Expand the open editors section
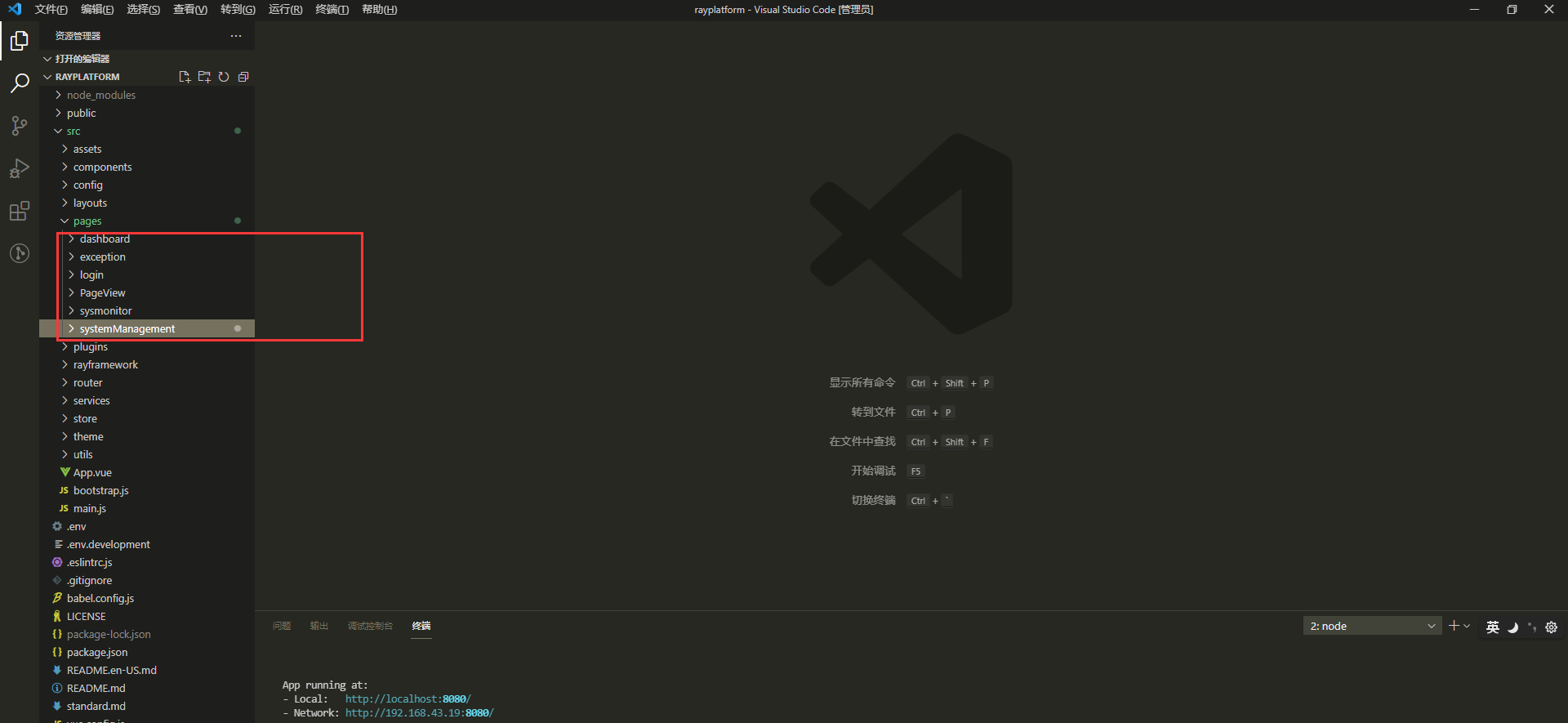 [x=147, y=59]
